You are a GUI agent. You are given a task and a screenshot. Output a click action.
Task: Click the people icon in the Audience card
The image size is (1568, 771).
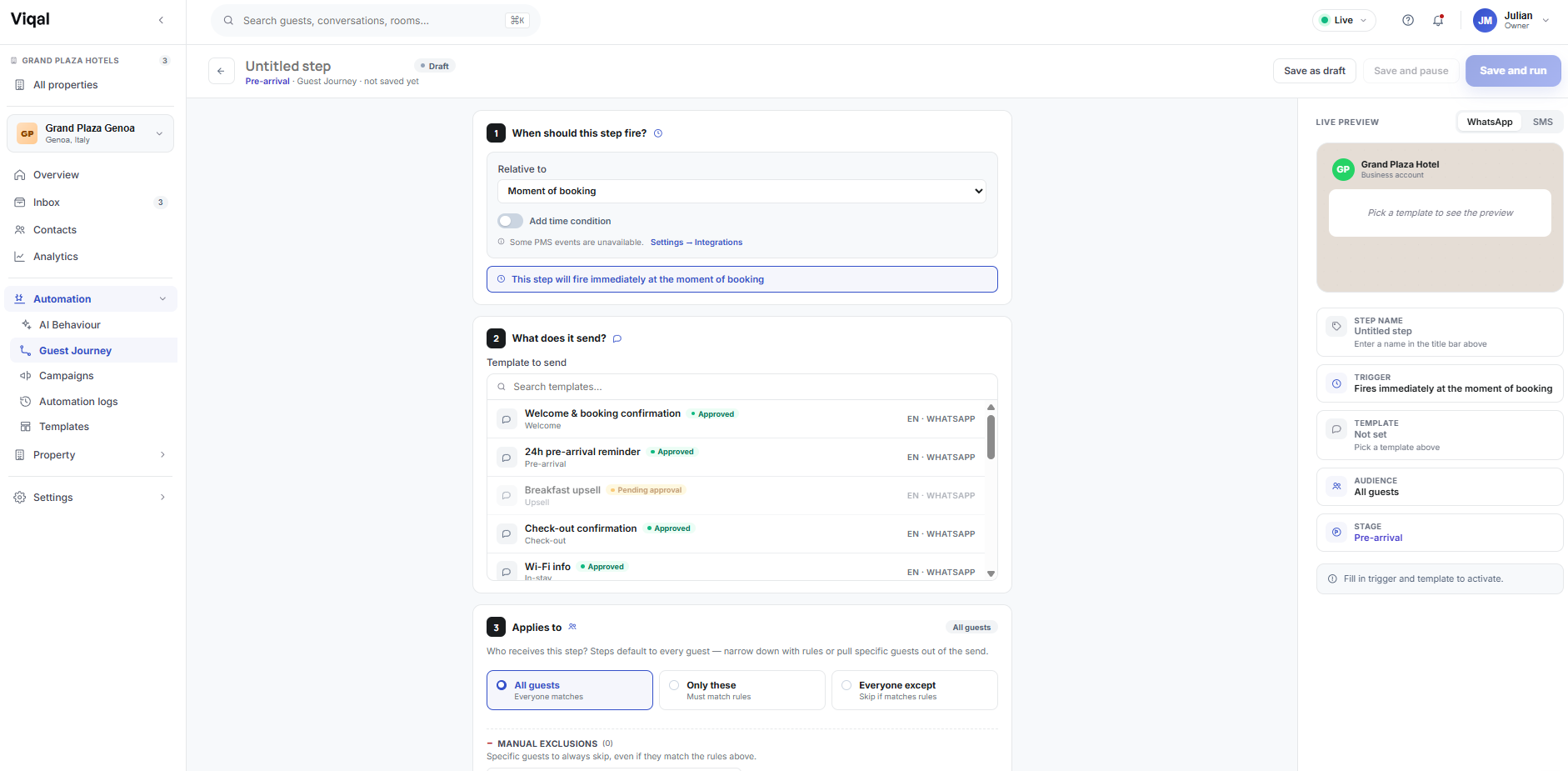[x=1336, y=486]
